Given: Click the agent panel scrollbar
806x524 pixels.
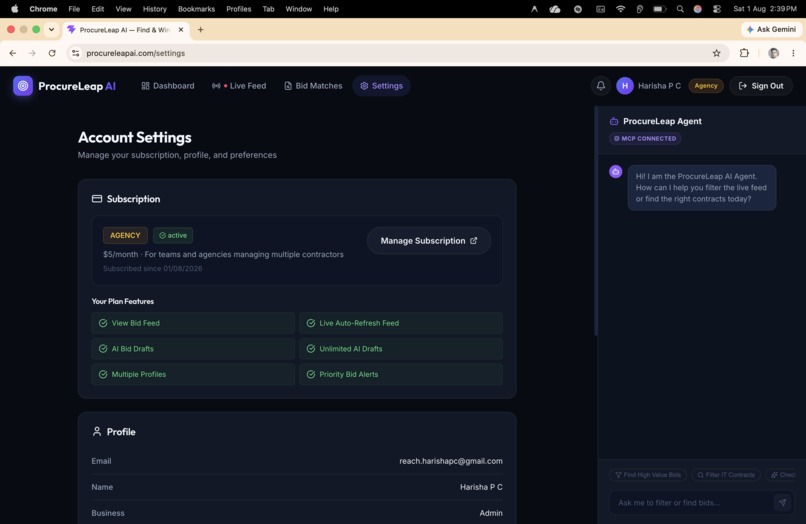Looking at the screenshot, I should click(x=596, y=221).
